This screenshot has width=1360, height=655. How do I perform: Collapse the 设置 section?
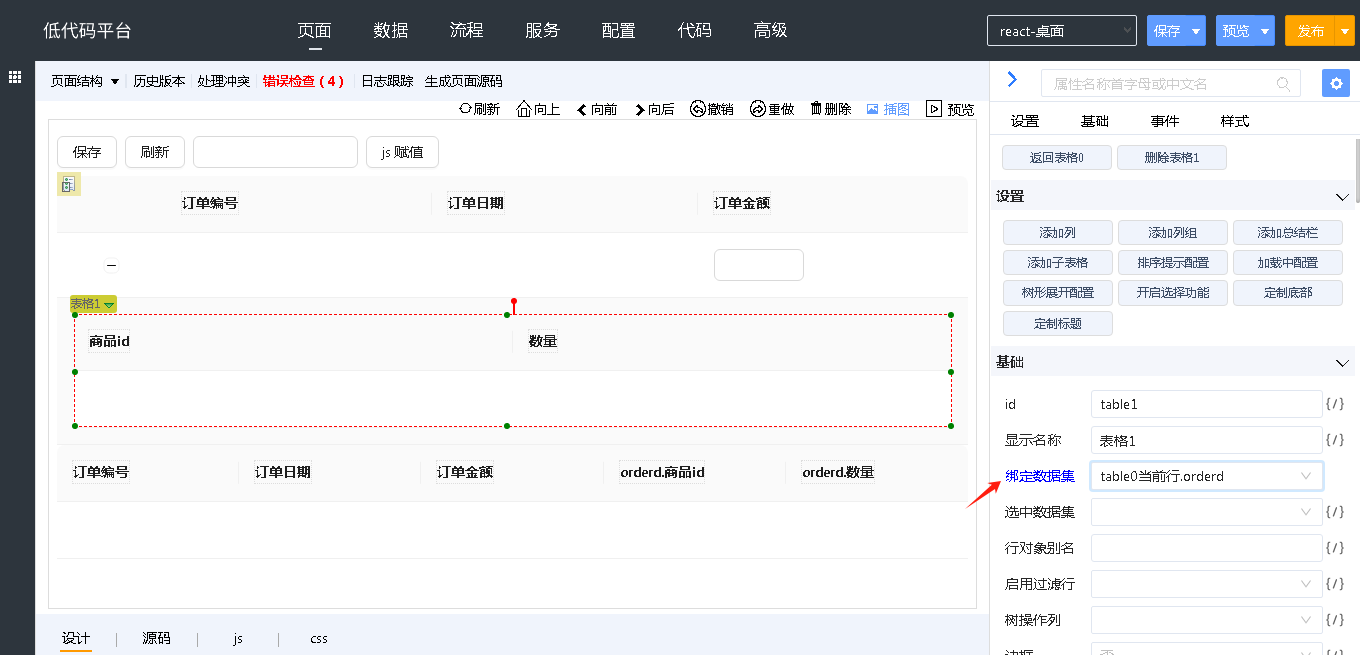pyautogui.click(x=1343, y=197)
